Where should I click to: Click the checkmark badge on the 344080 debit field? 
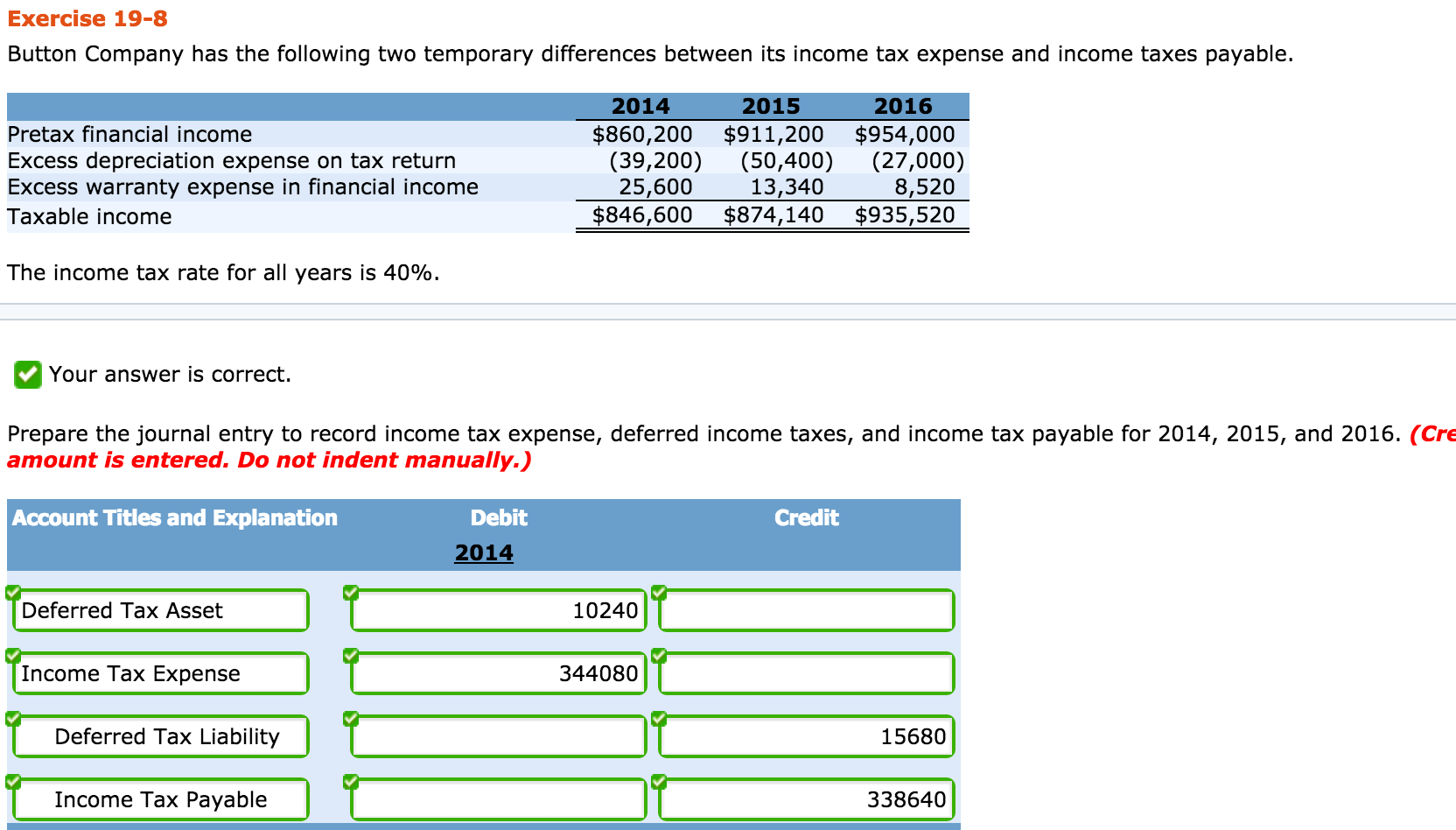[x=351, y=655]
